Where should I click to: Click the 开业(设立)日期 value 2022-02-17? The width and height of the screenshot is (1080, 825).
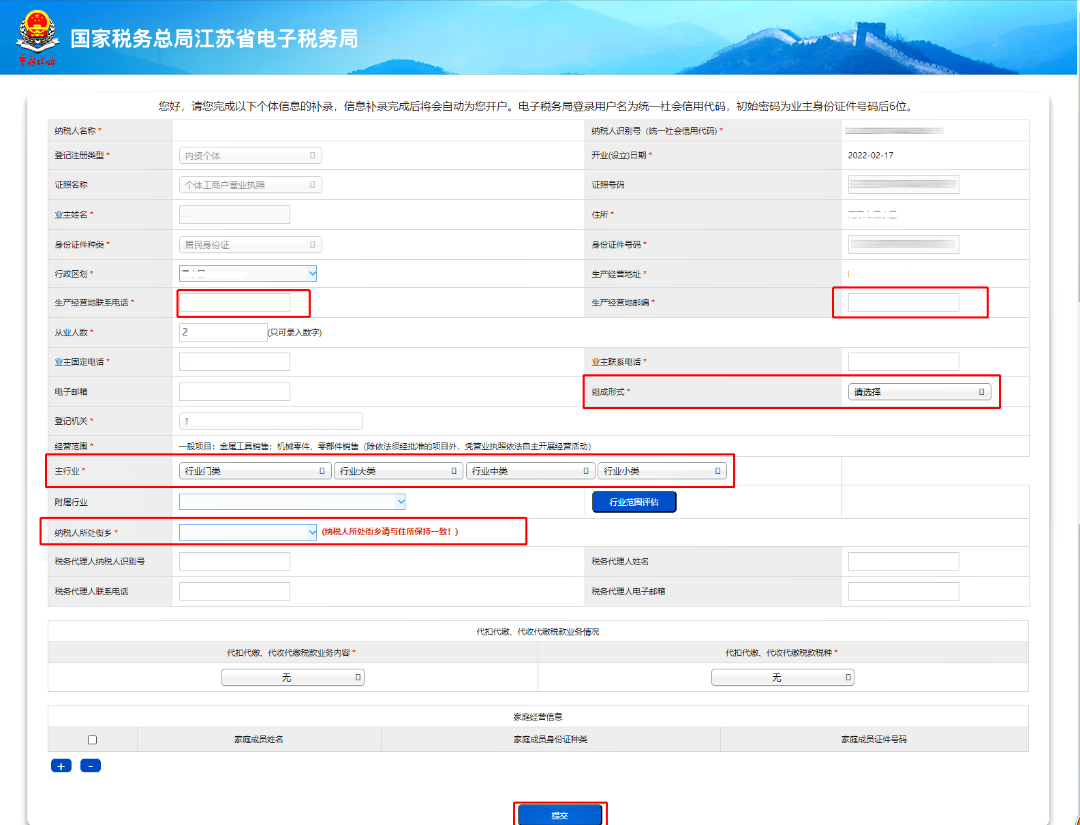(x=871, y=156)
